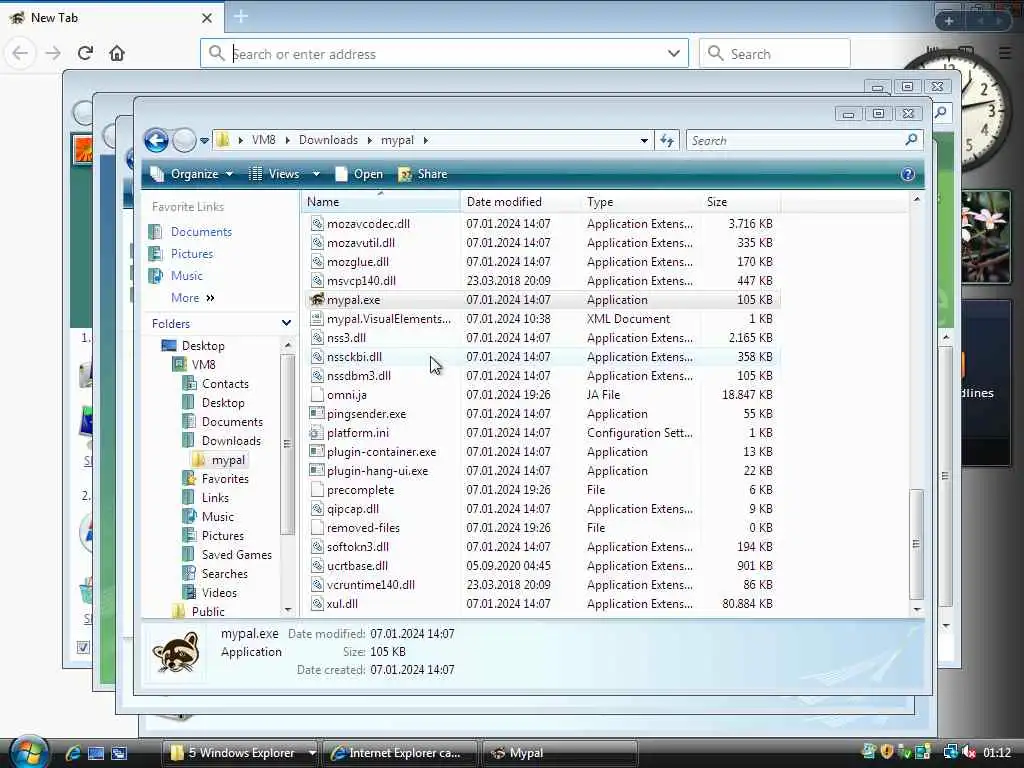Select the mozavcodec.dll file icon
This screenshot has width=1024, height=768.
[317, 224]
